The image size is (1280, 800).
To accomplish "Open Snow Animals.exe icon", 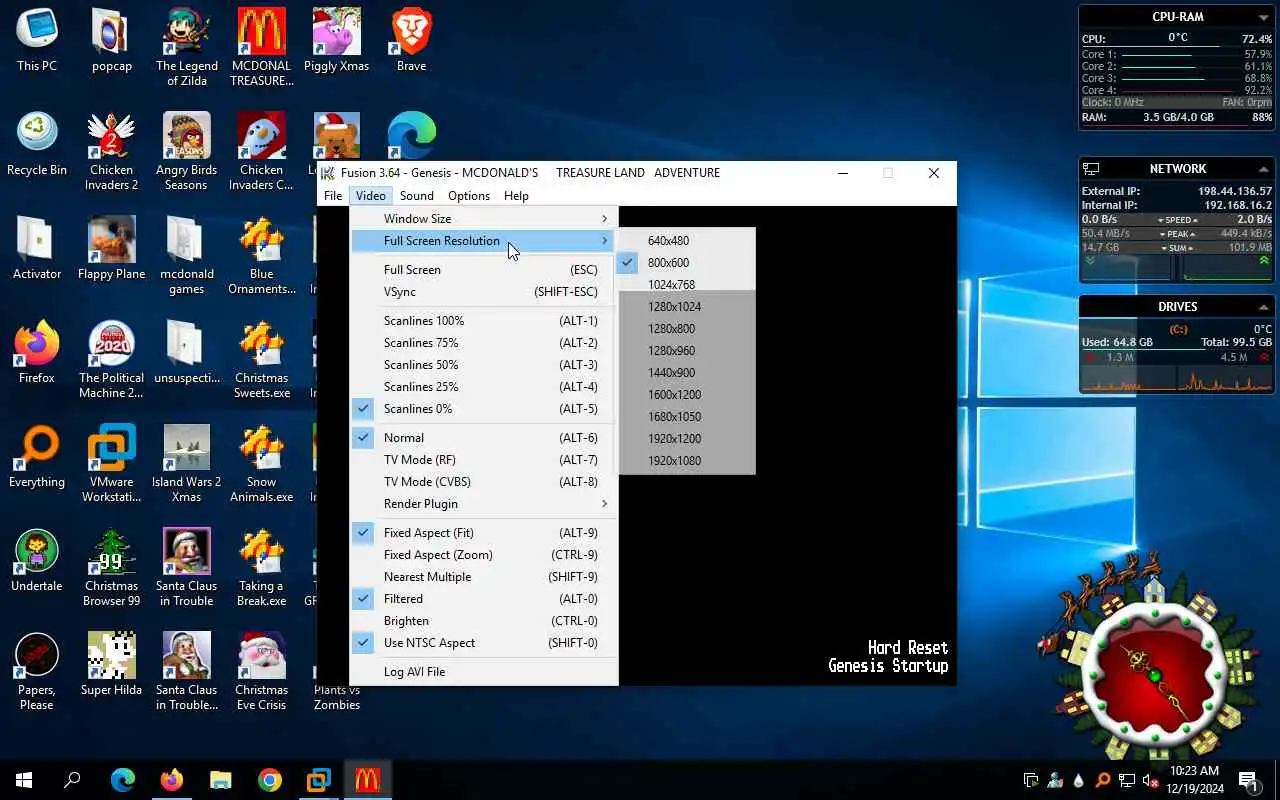I will (x=261, y=464).
